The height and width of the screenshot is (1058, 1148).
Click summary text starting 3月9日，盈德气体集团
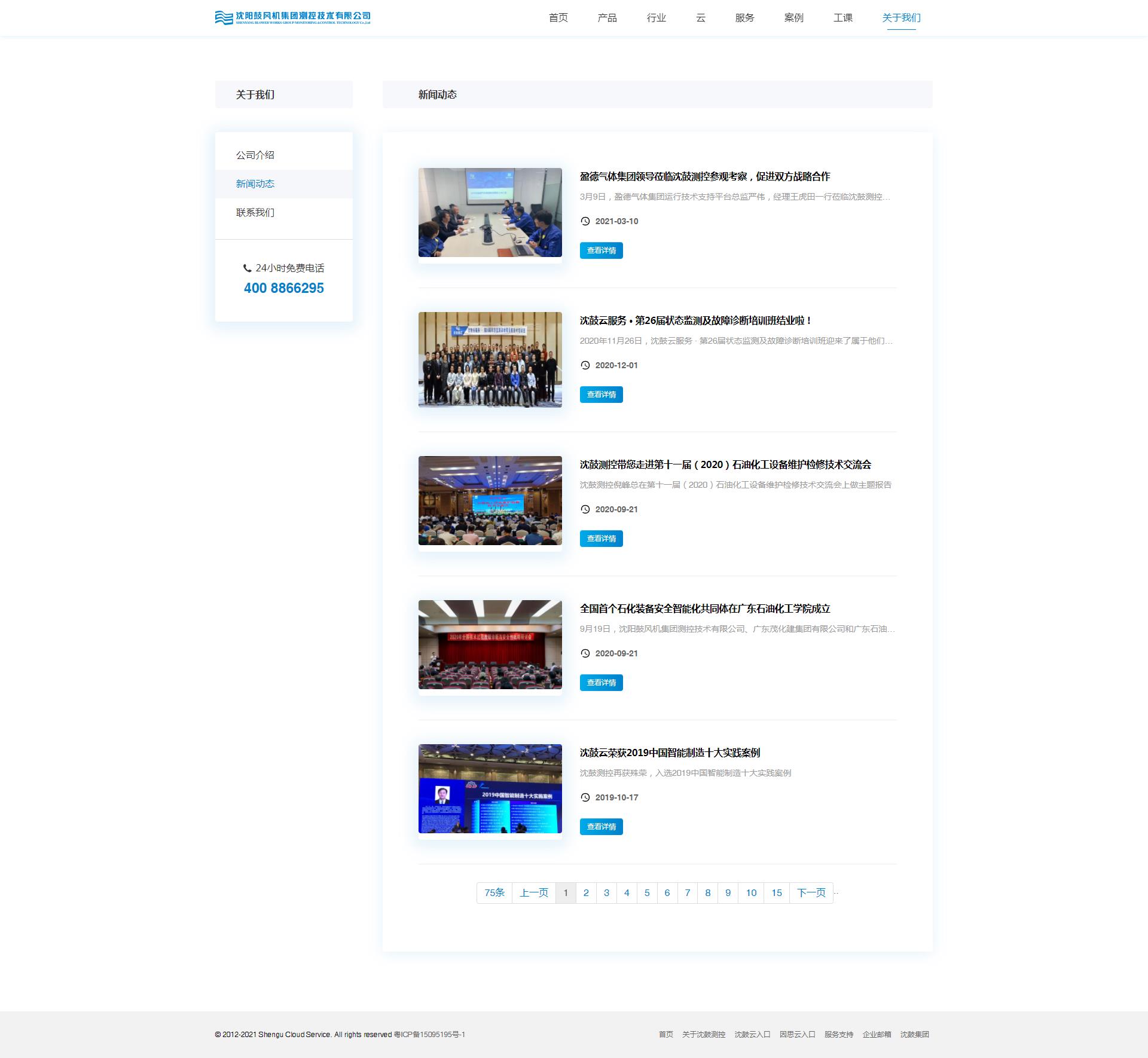click(735, 197)
